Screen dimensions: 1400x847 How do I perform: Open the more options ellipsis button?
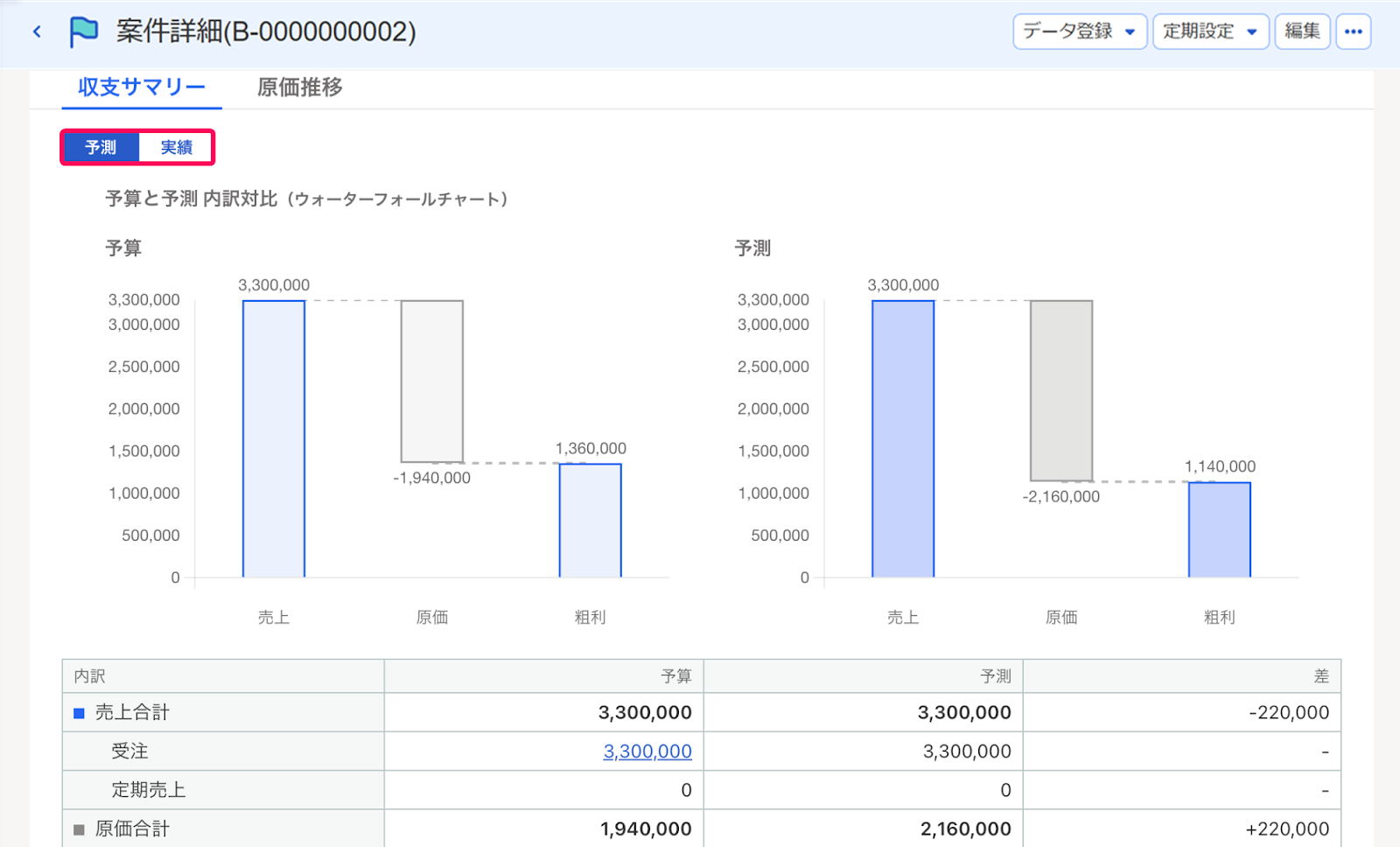pos(1354,31)
